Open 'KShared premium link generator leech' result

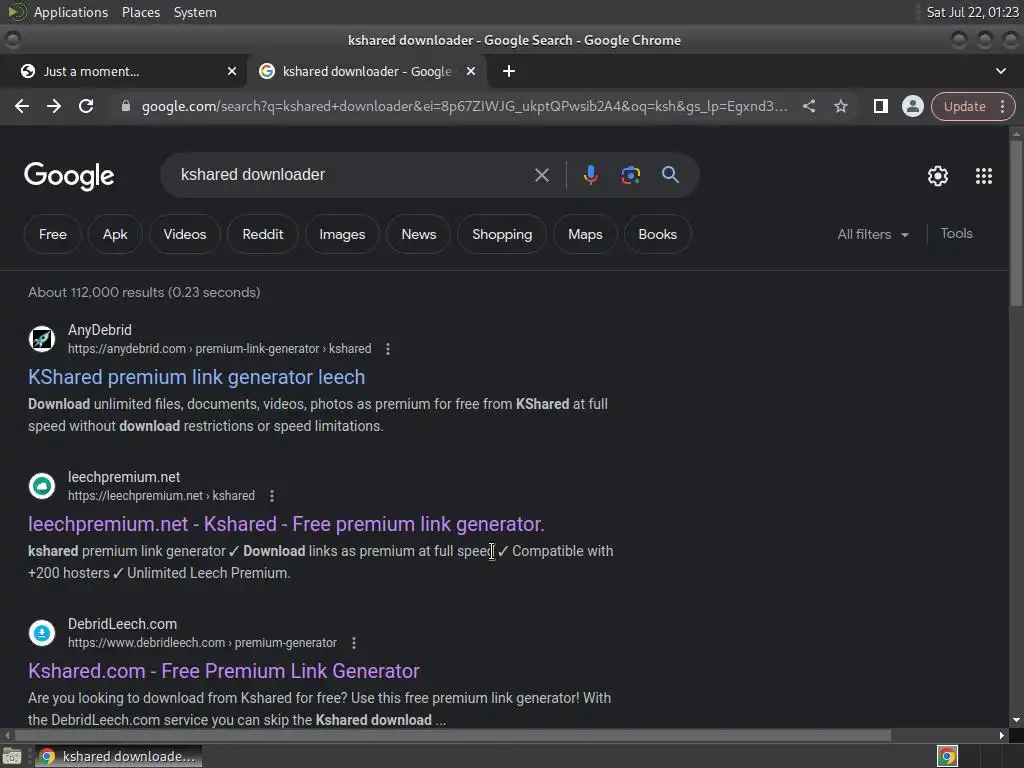tap(197, 377)
